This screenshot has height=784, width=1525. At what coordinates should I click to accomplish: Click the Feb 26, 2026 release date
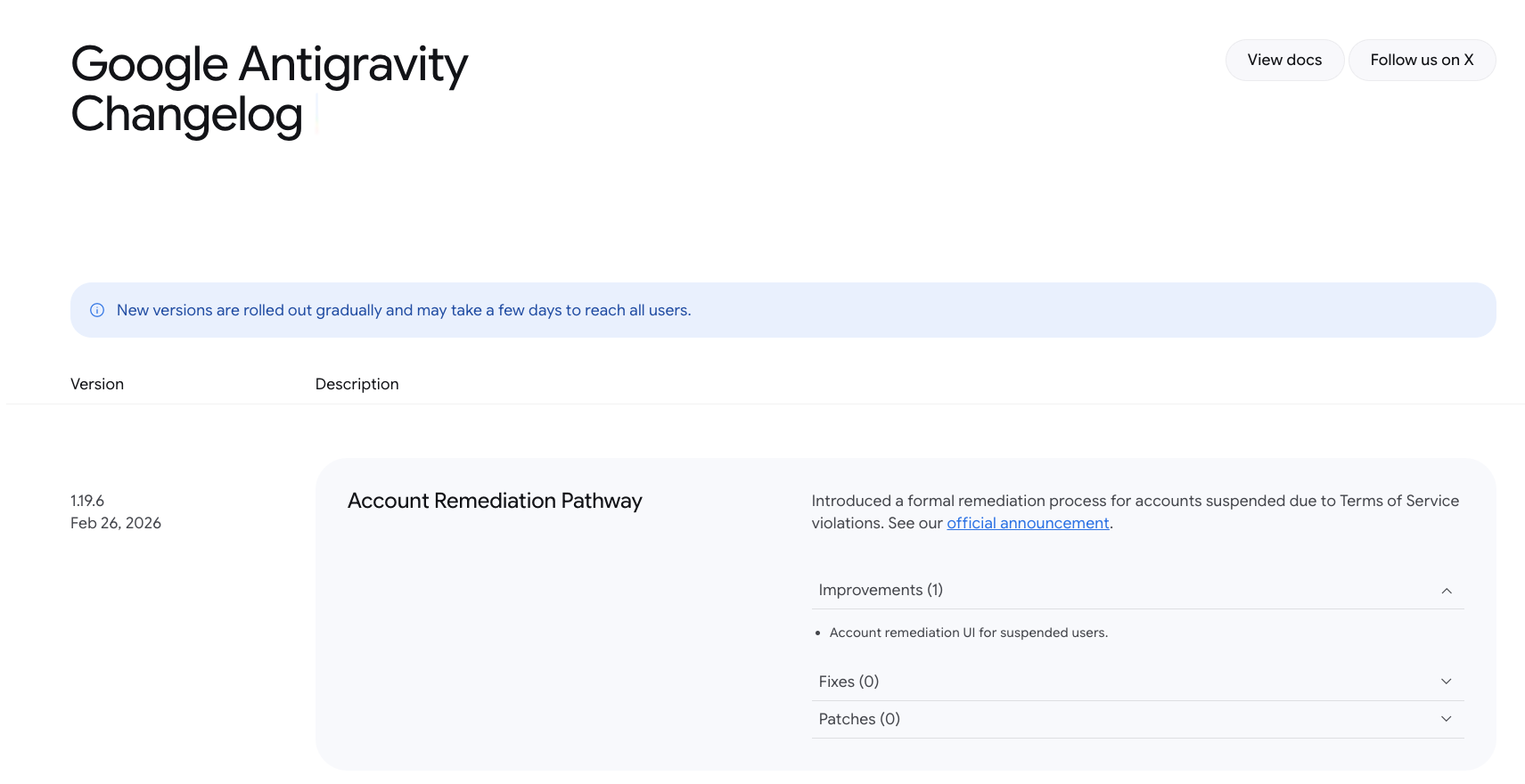click(116, 523)
